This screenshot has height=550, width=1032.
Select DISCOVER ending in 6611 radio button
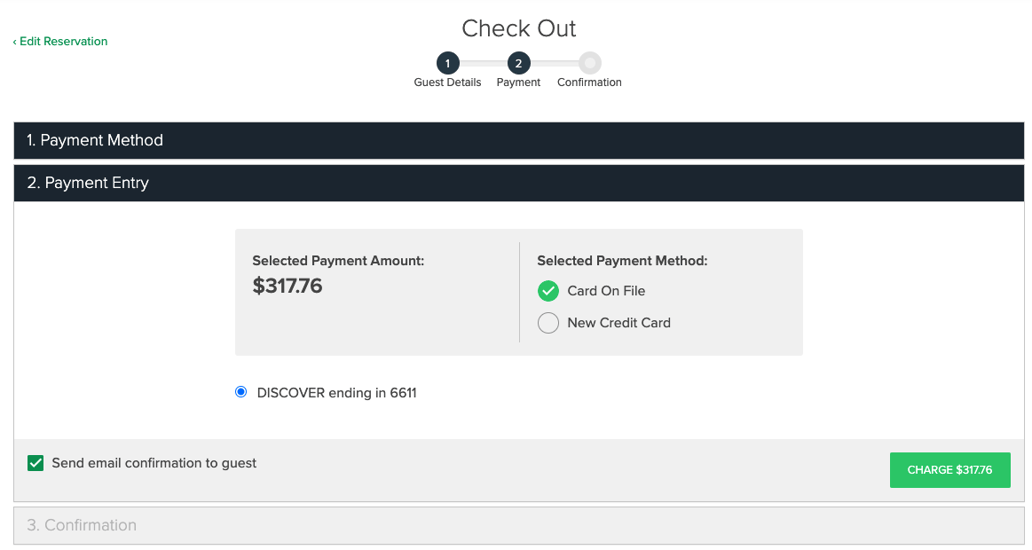point(241,392)
